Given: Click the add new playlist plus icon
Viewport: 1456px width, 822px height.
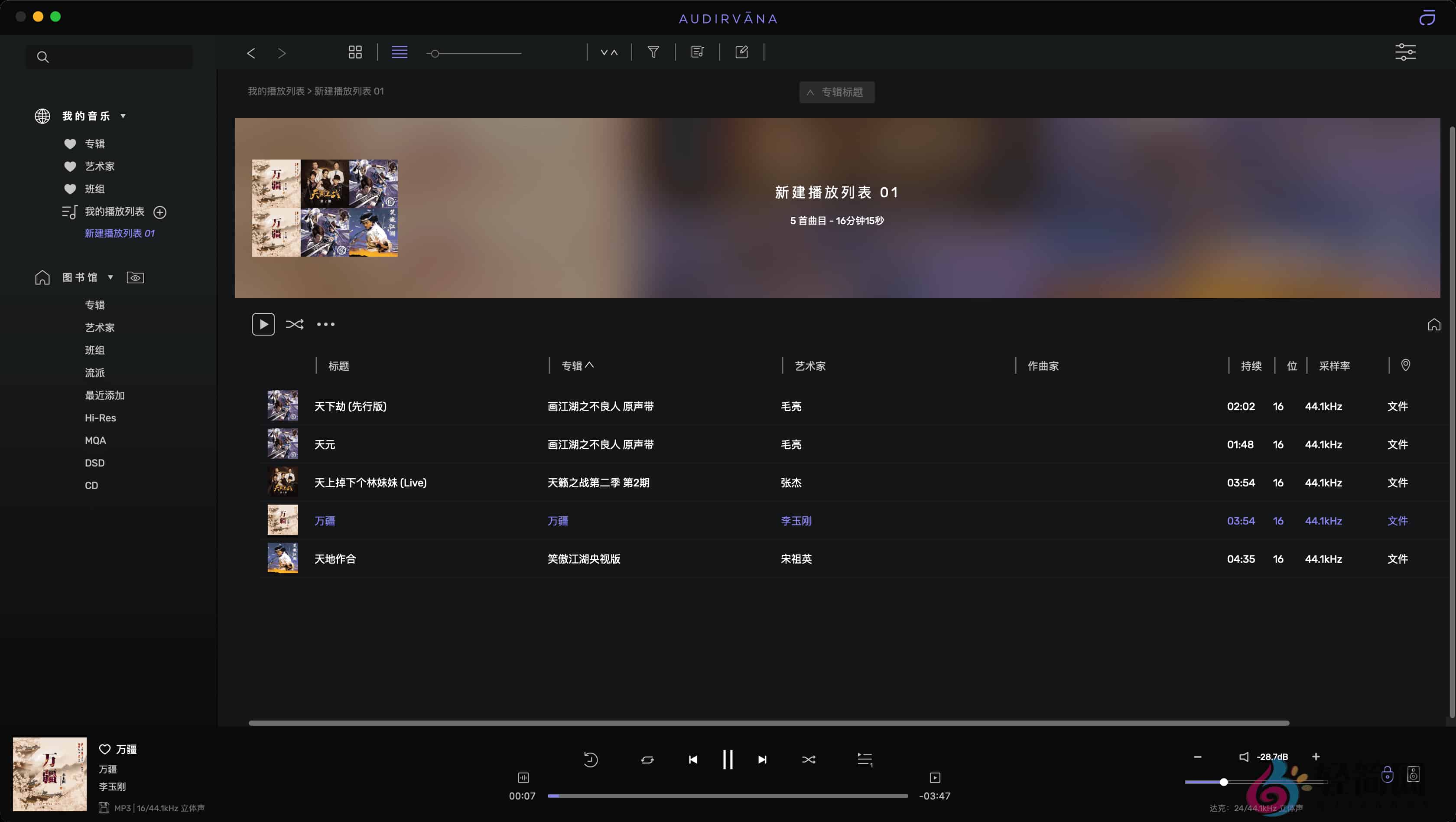Looking at the screenshot, I should click(160, 212).
